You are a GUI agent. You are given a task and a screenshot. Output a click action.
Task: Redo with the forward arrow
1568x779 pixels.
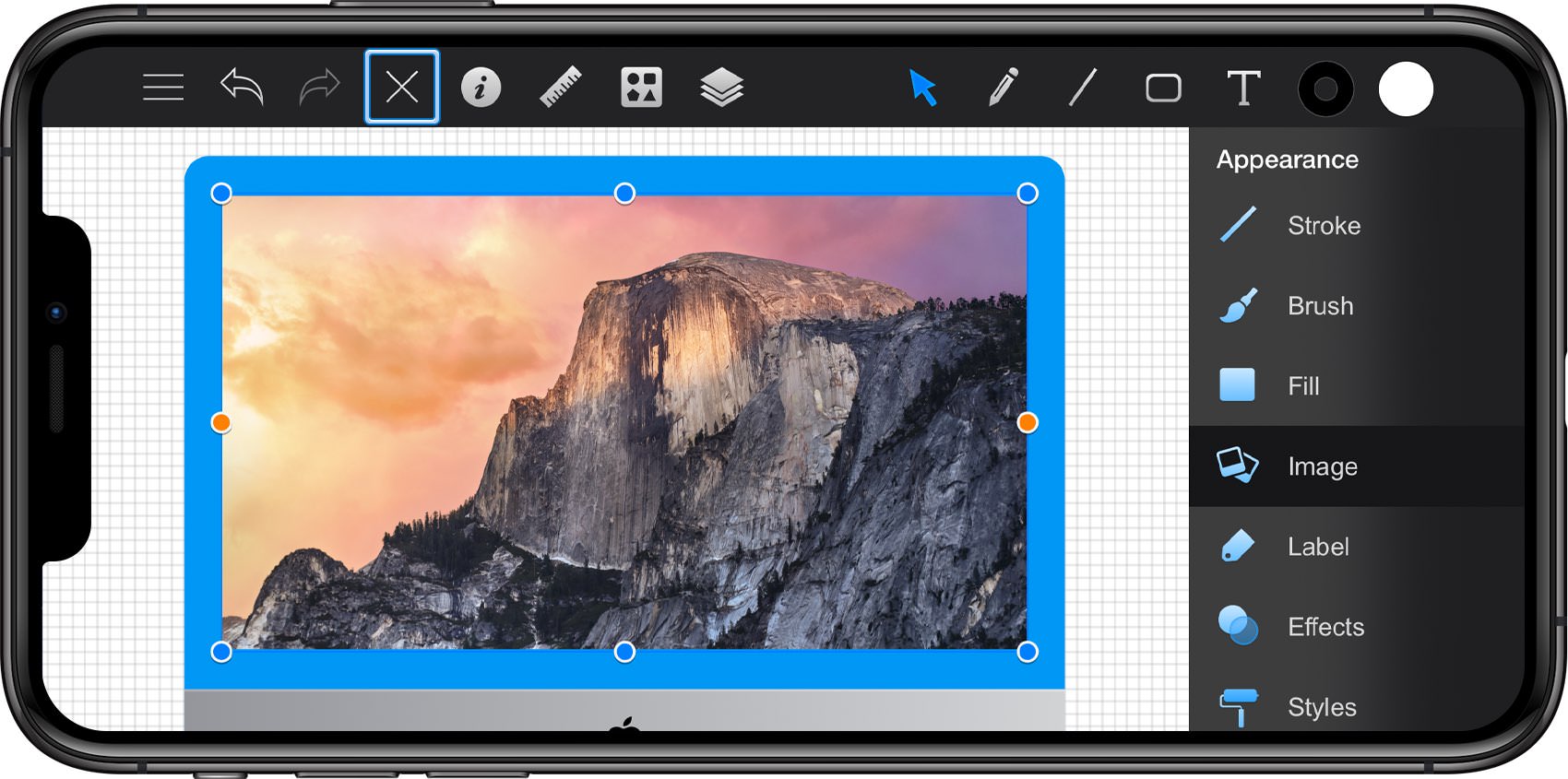point(320,88)
